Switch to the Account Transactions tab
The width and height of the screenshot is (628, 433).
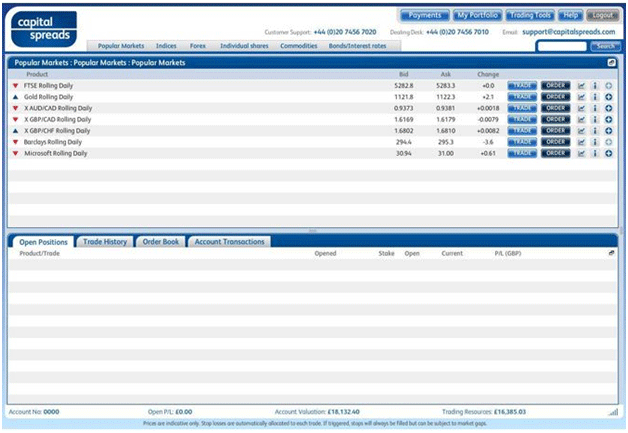tap(229, 242)
